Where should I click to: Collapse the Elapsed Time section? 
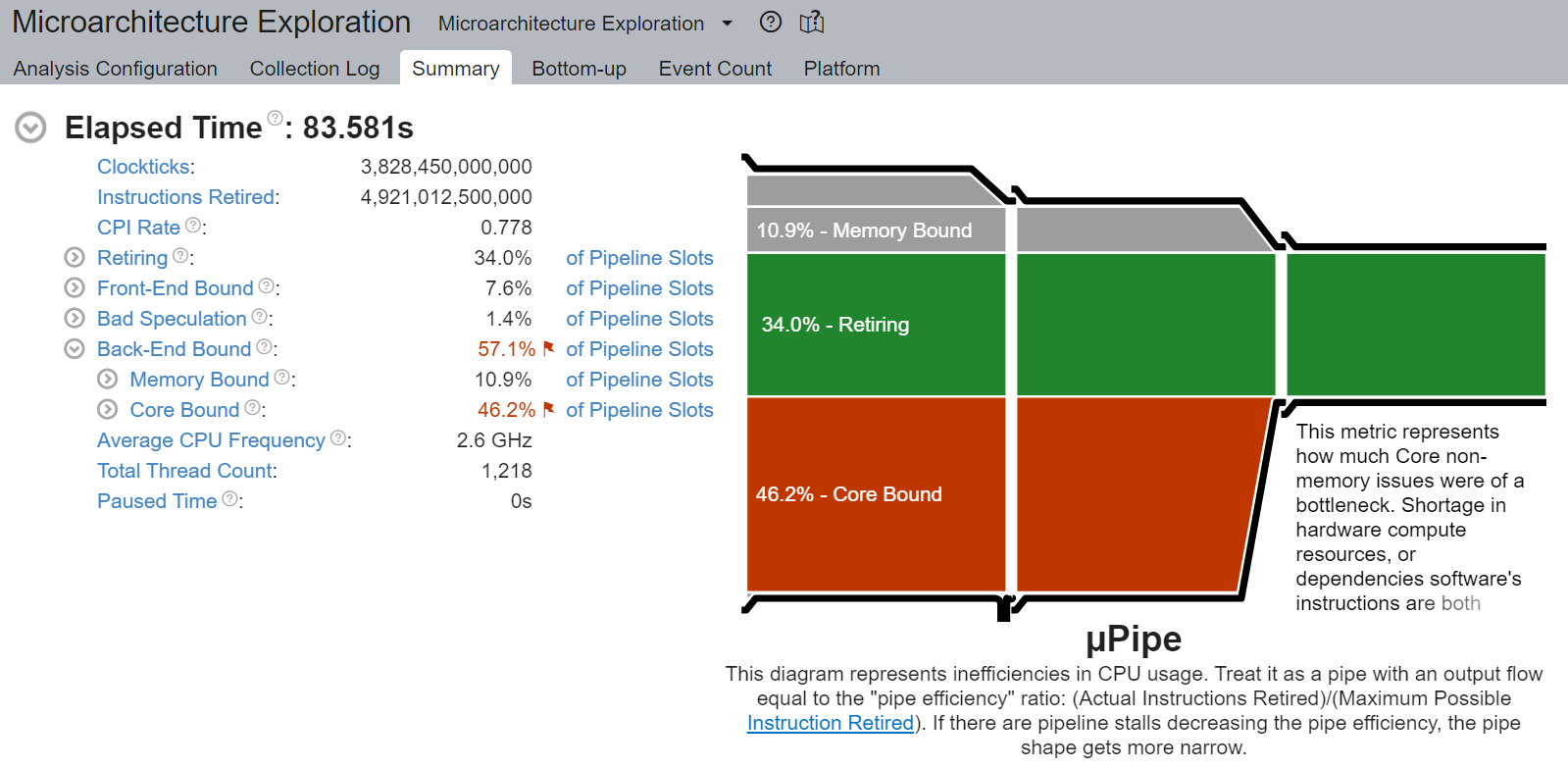31,128
